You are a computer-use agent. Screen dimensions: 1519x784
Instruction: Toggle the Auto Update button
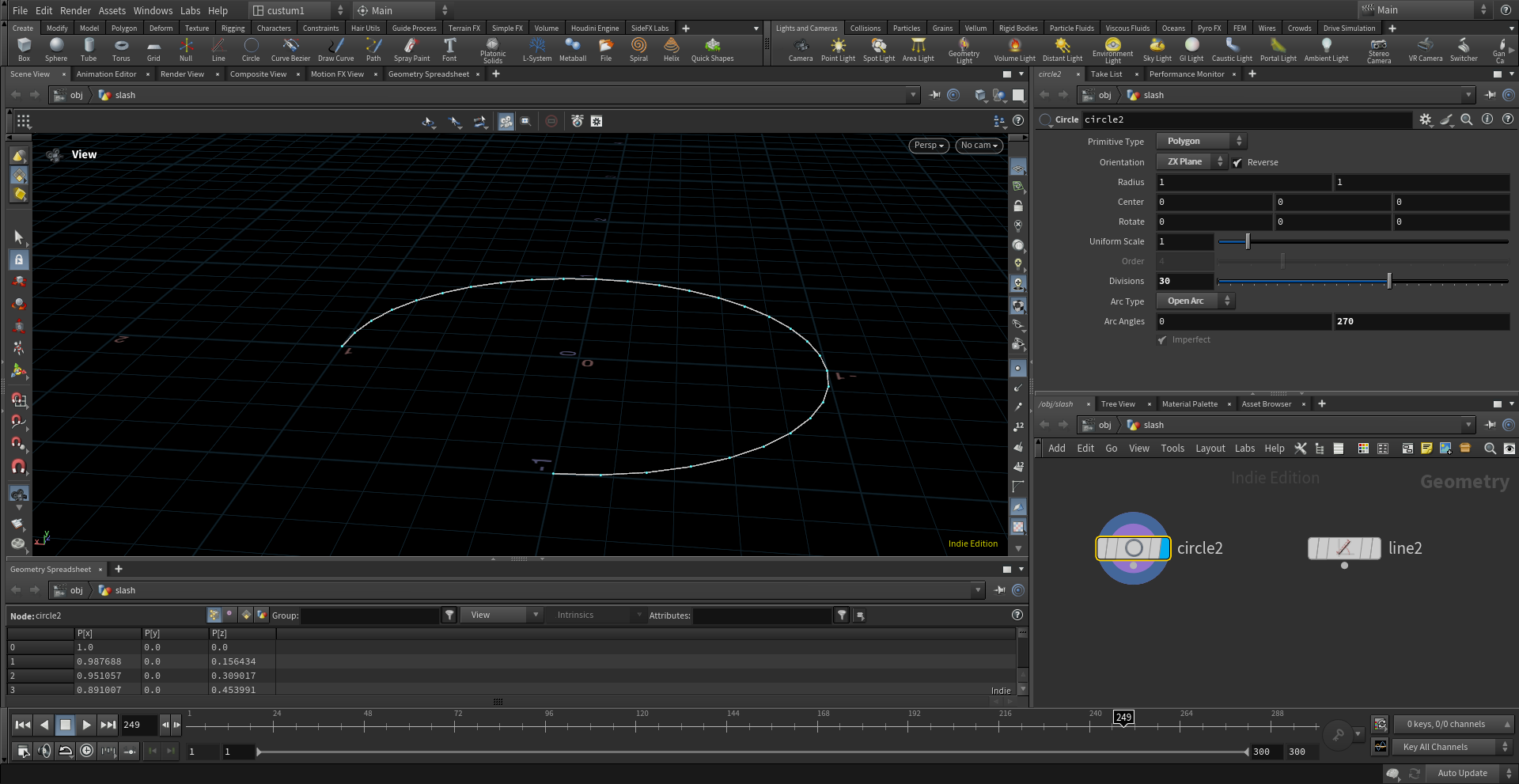pos(1461,773)
